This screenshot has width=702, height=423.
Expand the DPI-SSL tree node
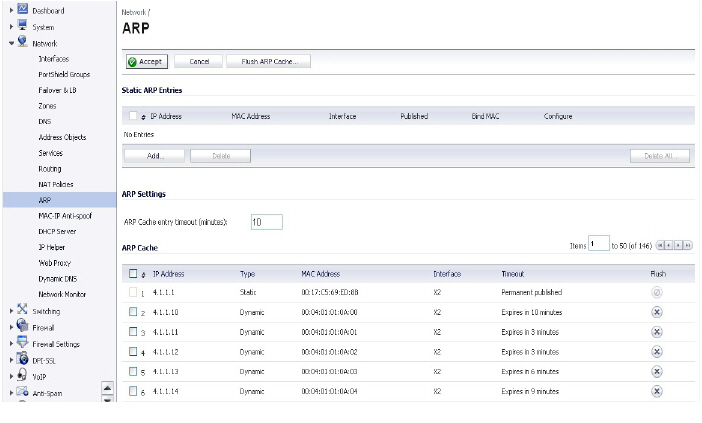[x=12, y=360]
